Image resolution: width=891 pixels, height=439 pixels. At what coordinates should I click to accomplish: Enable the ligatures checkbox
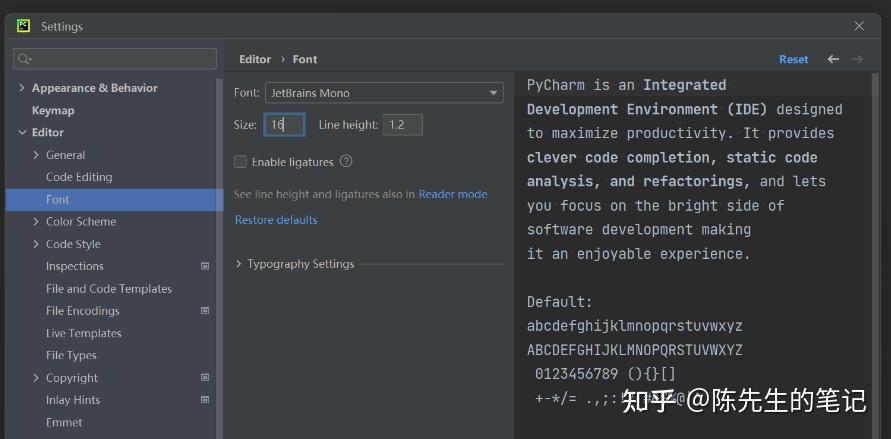coord(240,162)
